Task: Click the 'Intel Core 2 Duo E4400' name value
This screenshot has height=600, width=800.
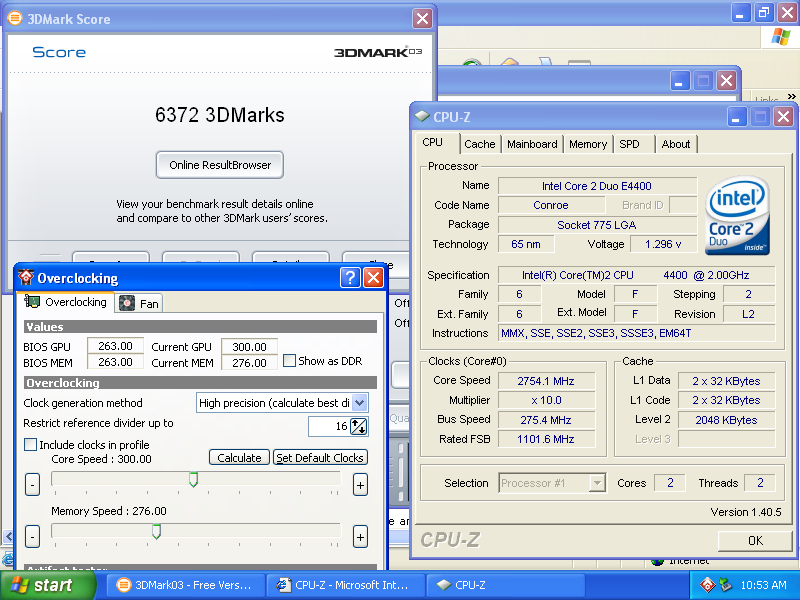Action: point(597,186)
